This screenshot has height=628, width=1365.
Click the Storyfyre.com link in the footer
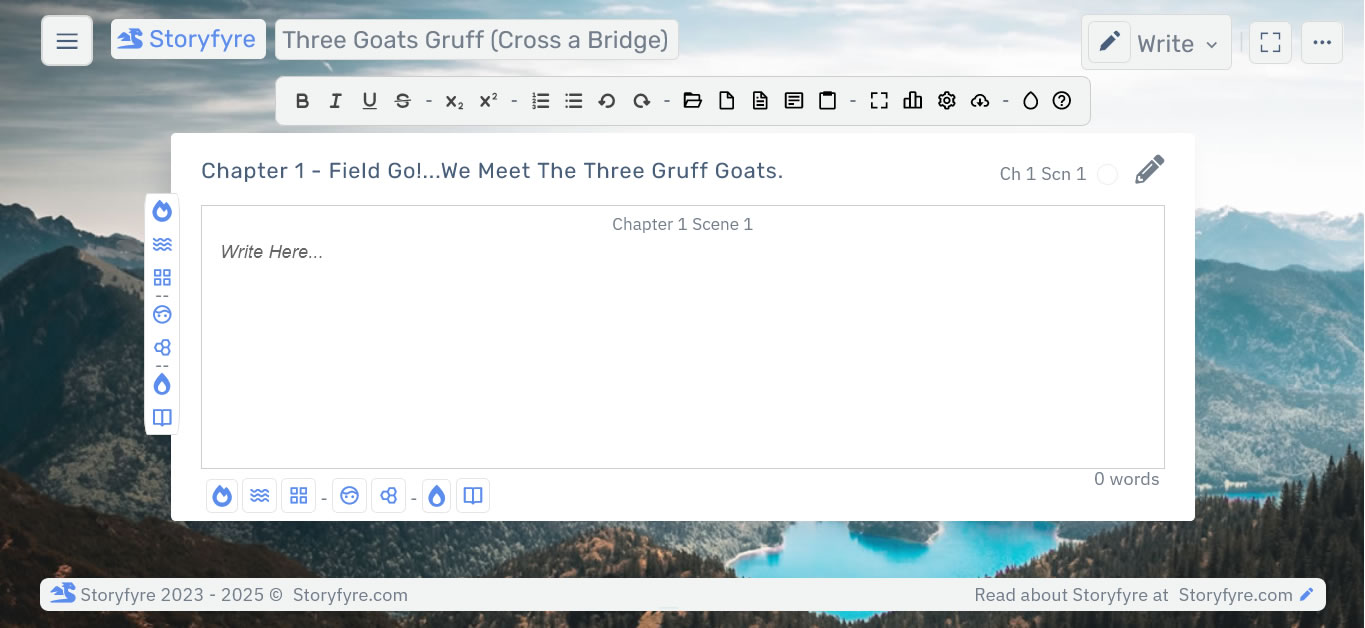click(1237, 594)
